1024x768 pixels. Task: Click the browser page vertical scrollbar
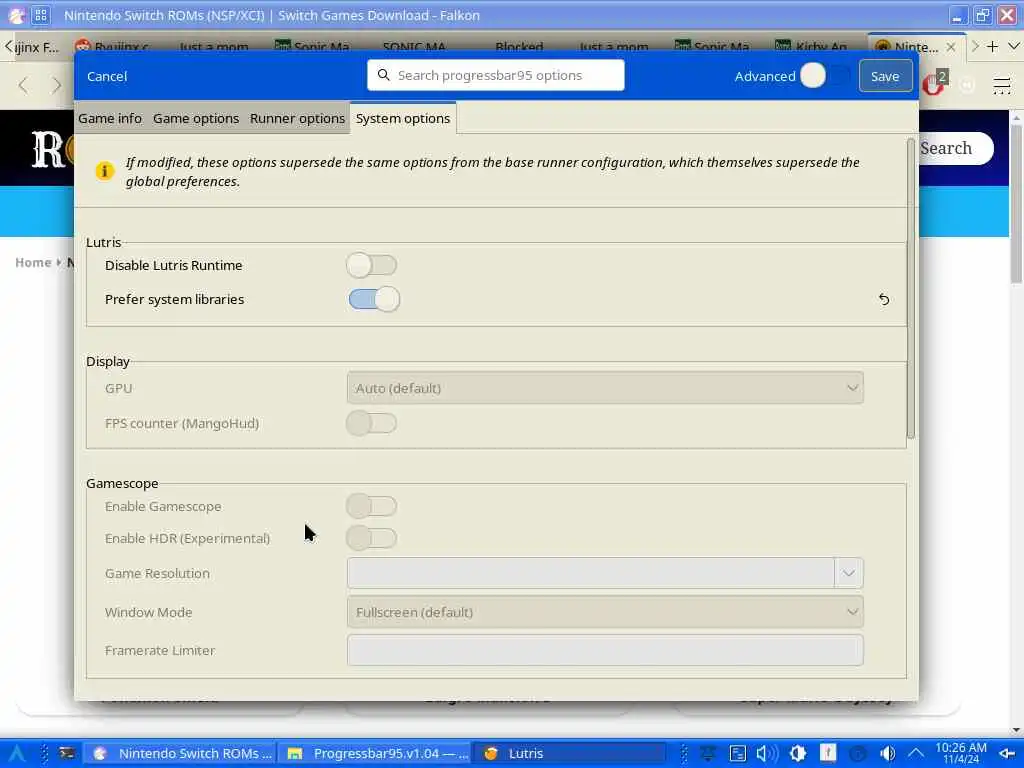coord(1016,202)
